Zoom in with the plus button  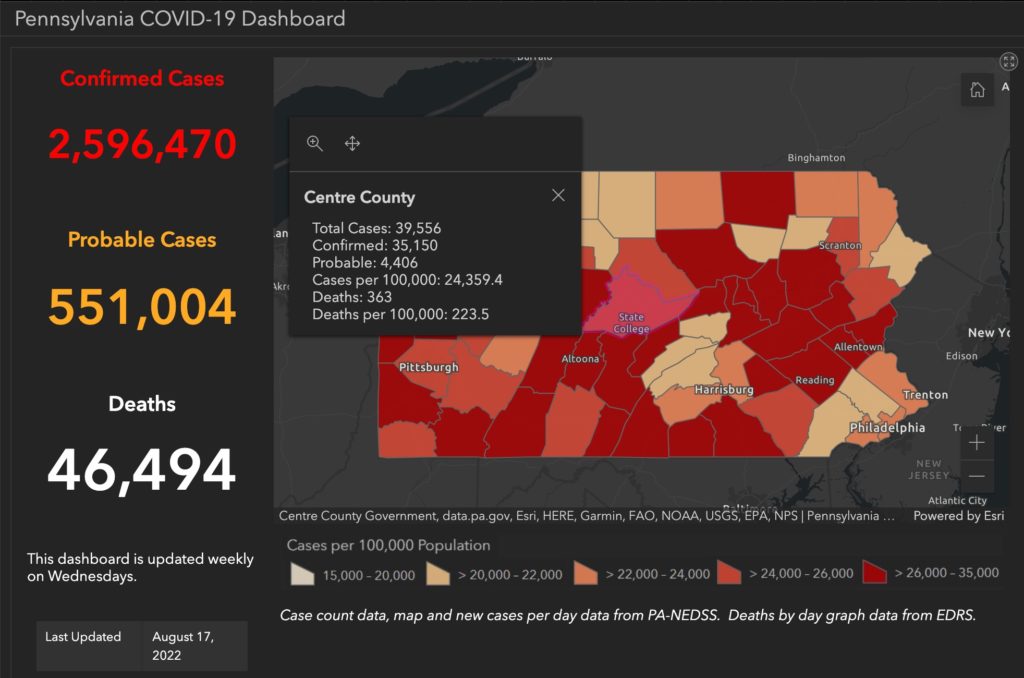977,443
